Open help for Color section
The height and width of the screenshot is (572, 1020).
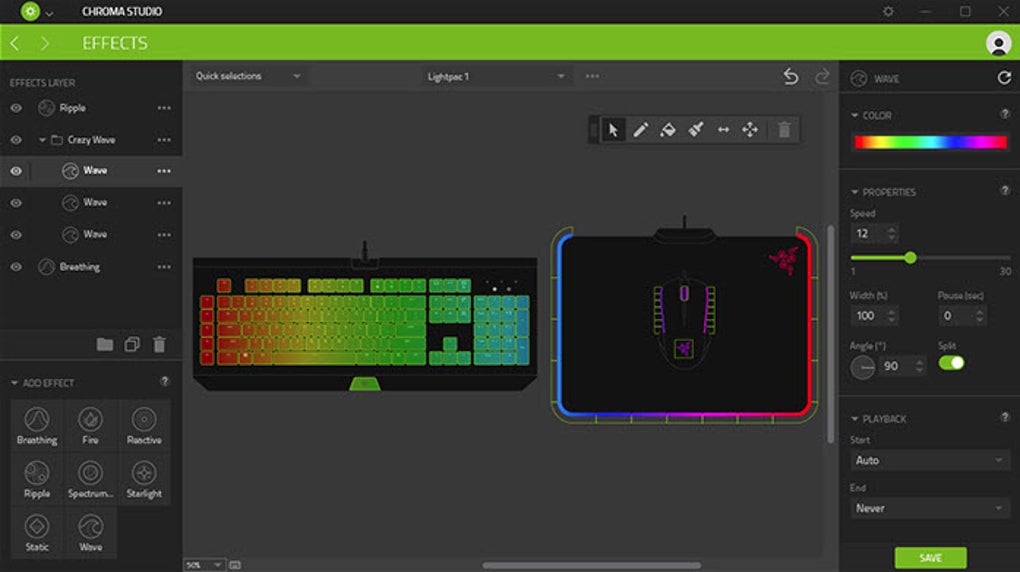[x=1005, y=114]
